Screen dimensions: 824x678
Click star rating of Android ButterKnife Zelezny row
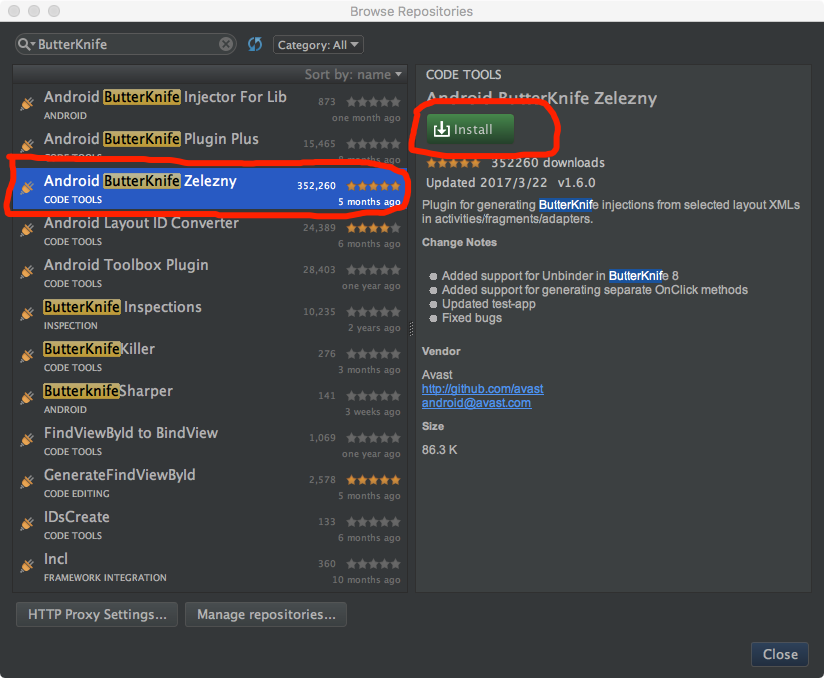[373, 186]
